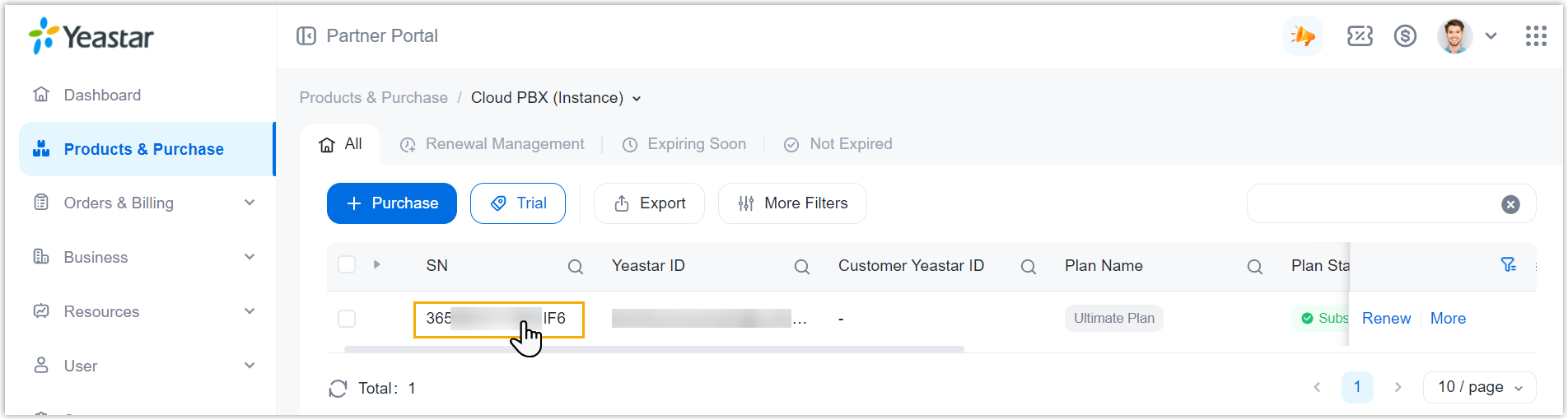The width and height of the screenshot is (1568, 420).
Task: Click the horizontal scrollbar under the table
Action: coord(654,349)
